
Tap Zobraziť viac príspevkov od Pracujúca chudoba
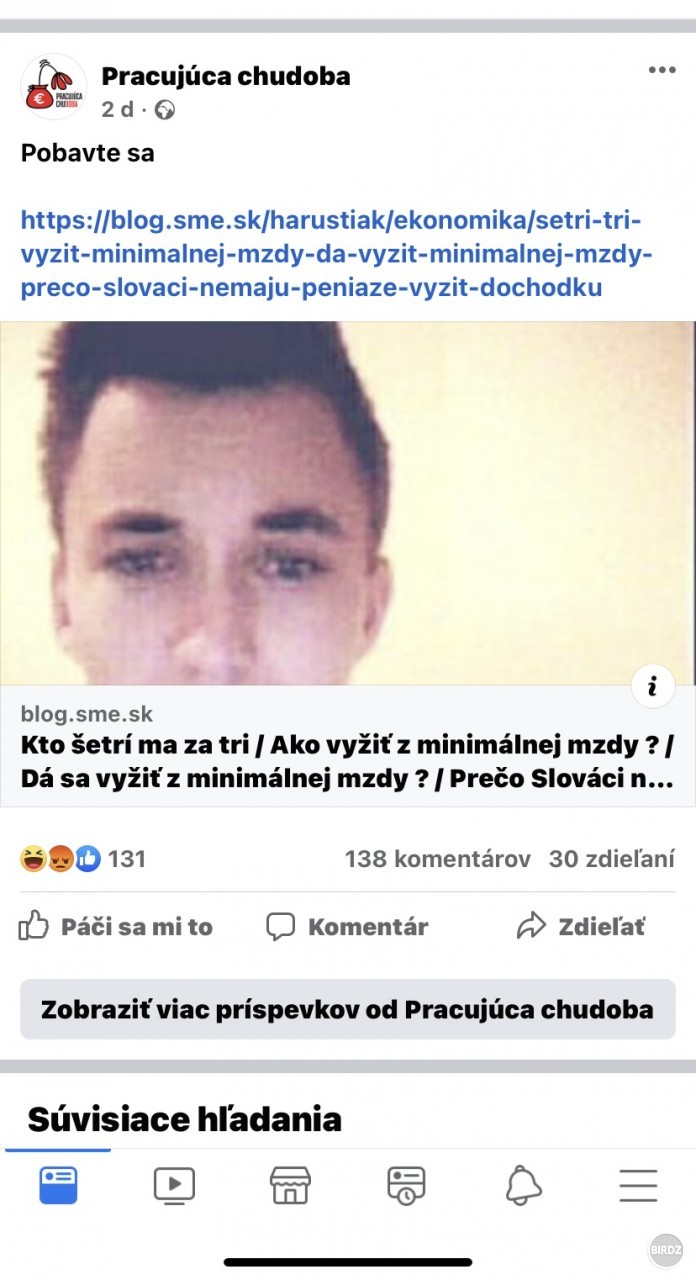click(348, 1009)
